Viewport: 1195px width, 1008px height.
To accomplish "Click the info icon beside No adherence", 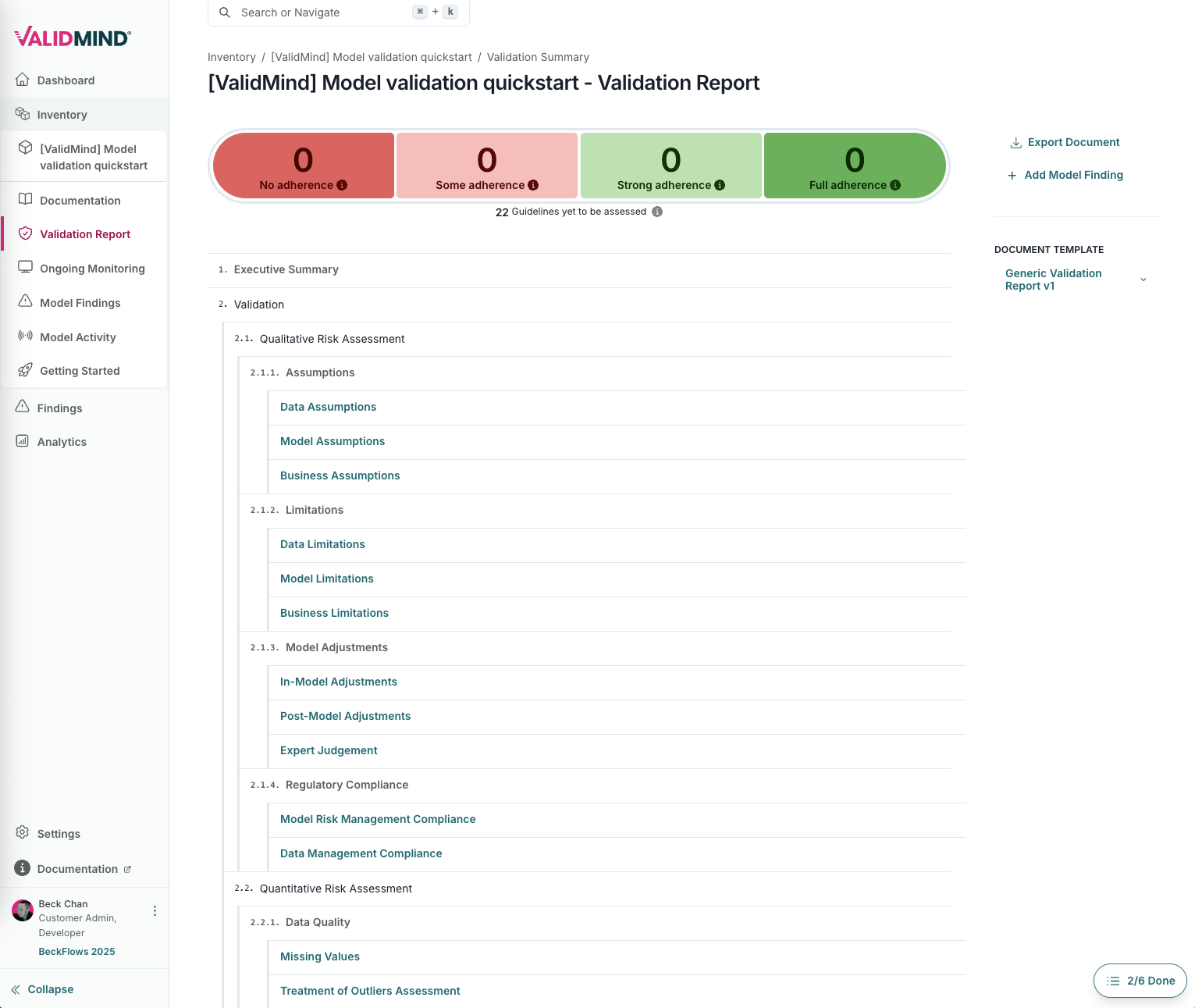I will 342,185.
